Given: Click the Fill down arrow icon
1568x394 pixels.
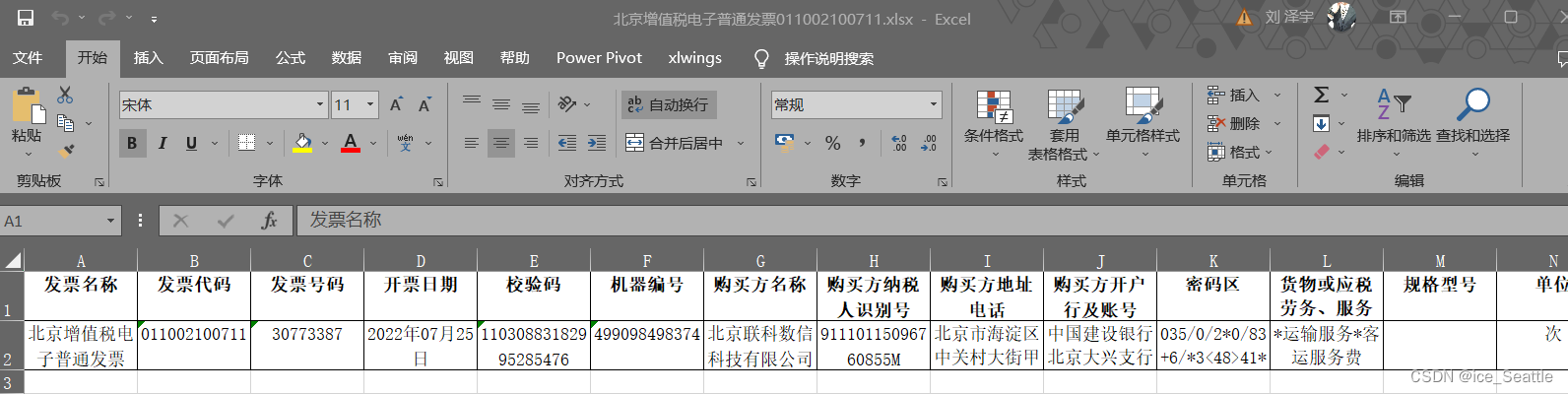Looking at the screenshot, I should pyautogui.click(x=1322, y=123).
